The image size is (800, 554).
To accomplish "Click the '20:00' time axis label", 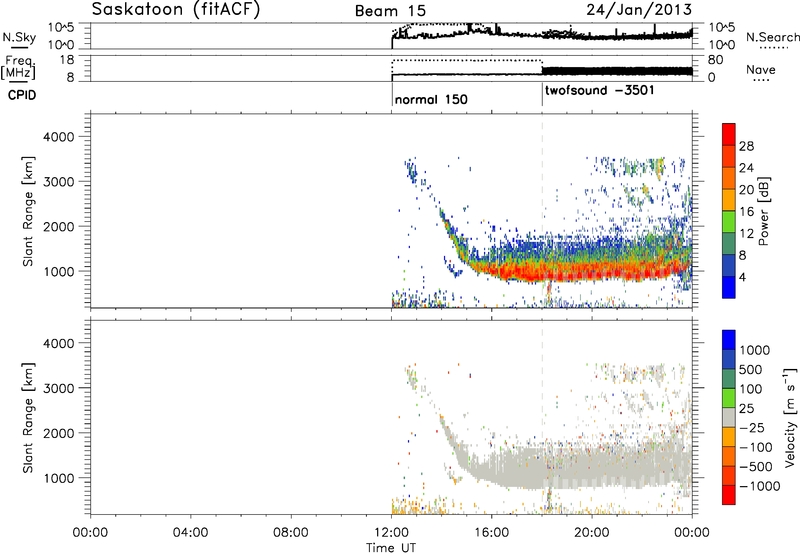I will [592, 533].
